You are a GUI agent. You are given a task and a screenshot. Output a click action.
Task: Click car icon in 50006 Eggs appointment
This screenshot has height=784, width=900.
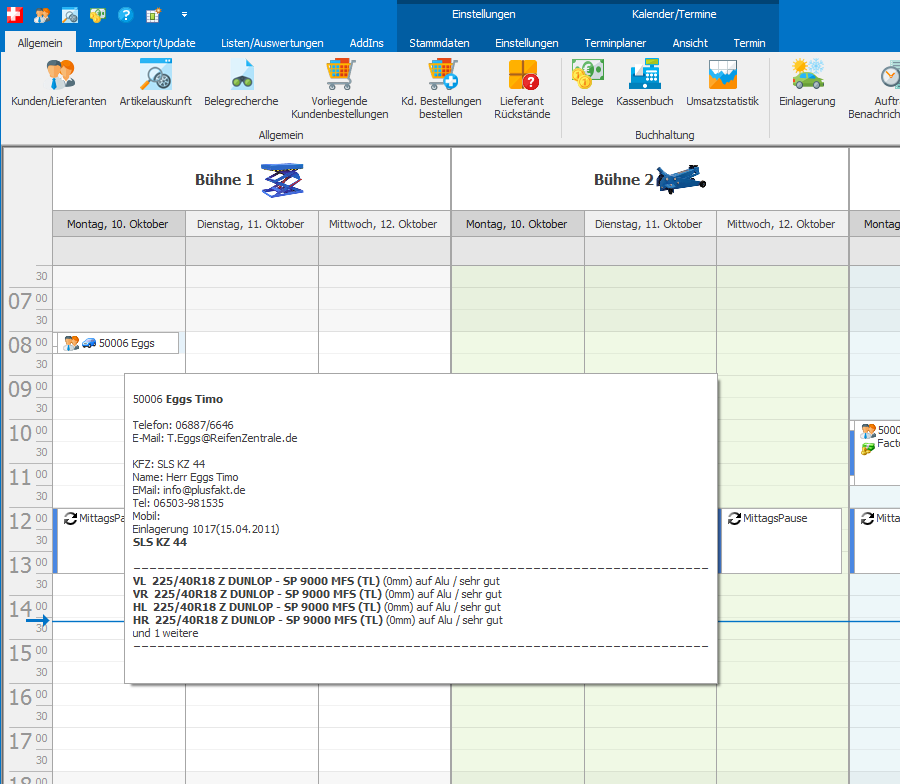tap(89, 343)
